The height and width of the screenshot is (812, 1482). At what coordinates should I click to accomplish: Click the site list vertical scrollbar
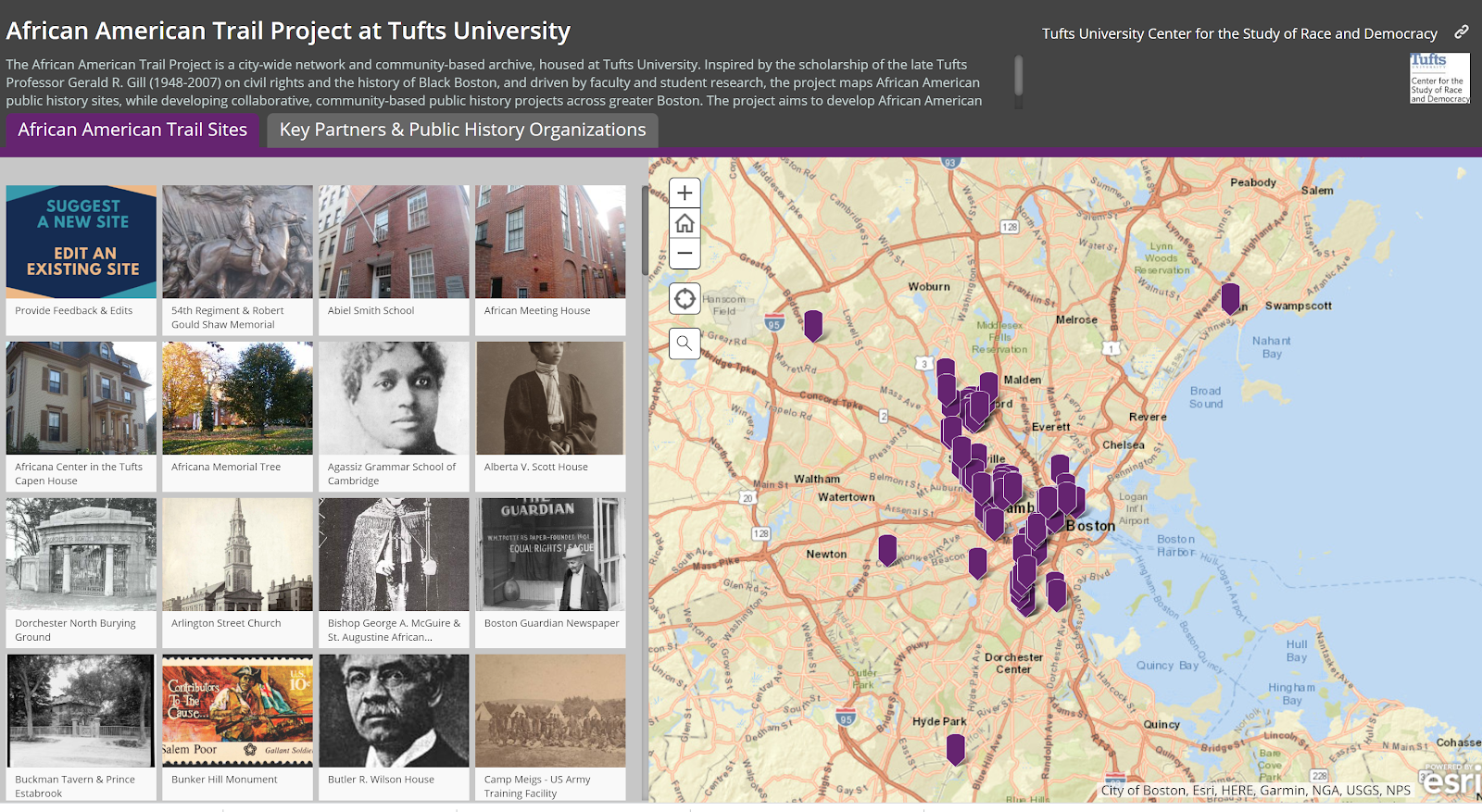pyautogui.click(x=645, y=230)
